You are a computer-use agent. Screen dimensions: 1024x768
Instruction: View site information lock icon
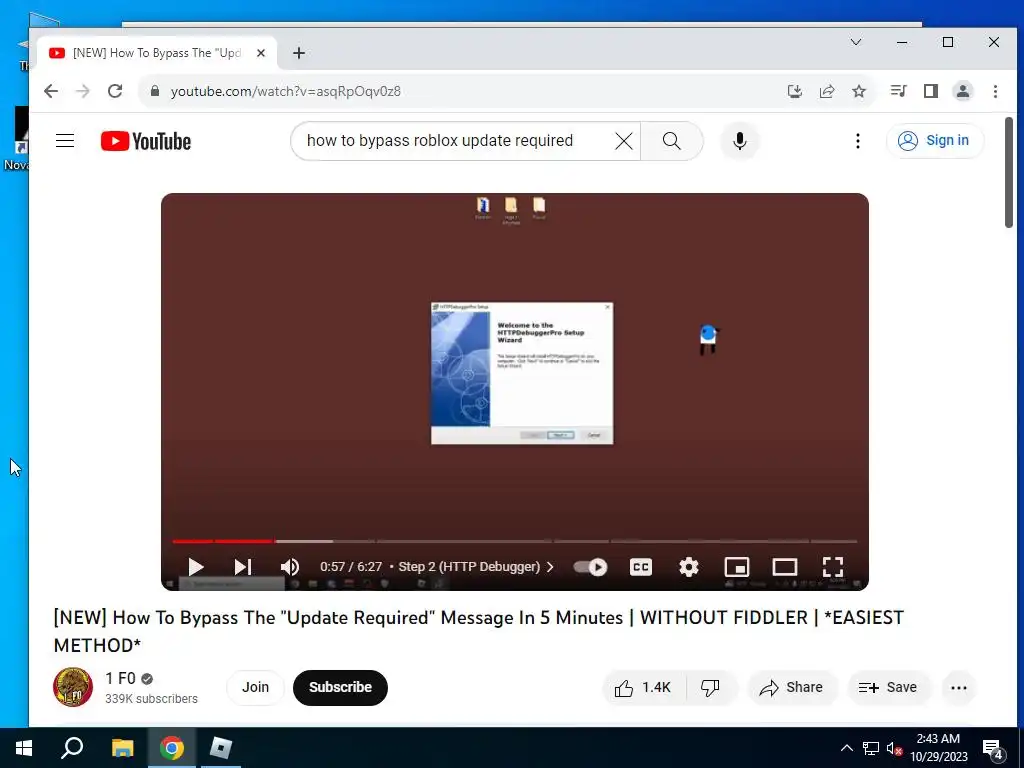tap(155, 91)
